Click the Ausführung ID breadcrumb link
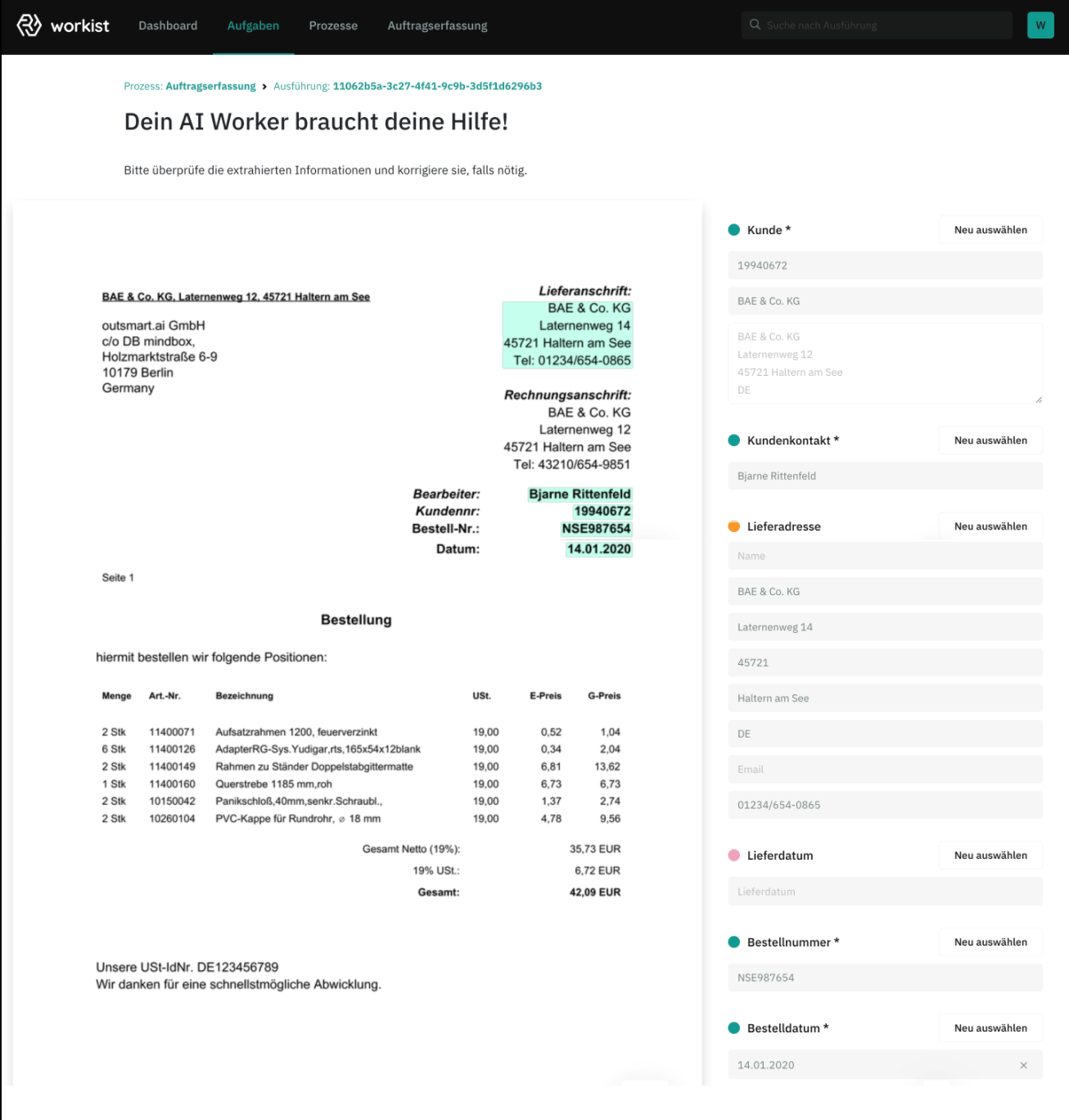Viewport: 1069px width, 1120px height. click(x=437, y=86)
